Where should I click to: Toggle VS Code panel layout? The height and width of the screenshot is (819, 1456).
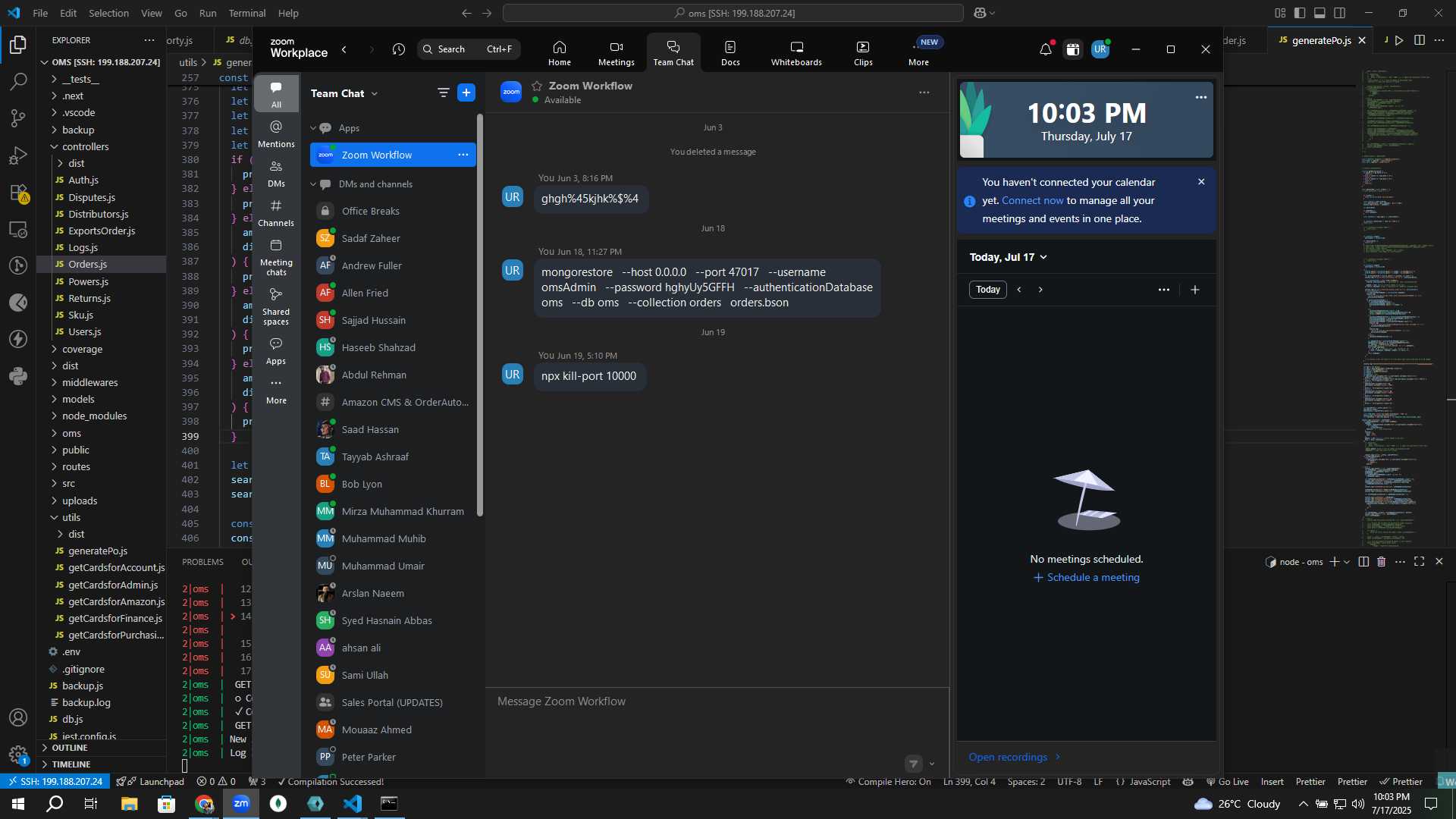pyautogui.click(x=1319, y=13)
